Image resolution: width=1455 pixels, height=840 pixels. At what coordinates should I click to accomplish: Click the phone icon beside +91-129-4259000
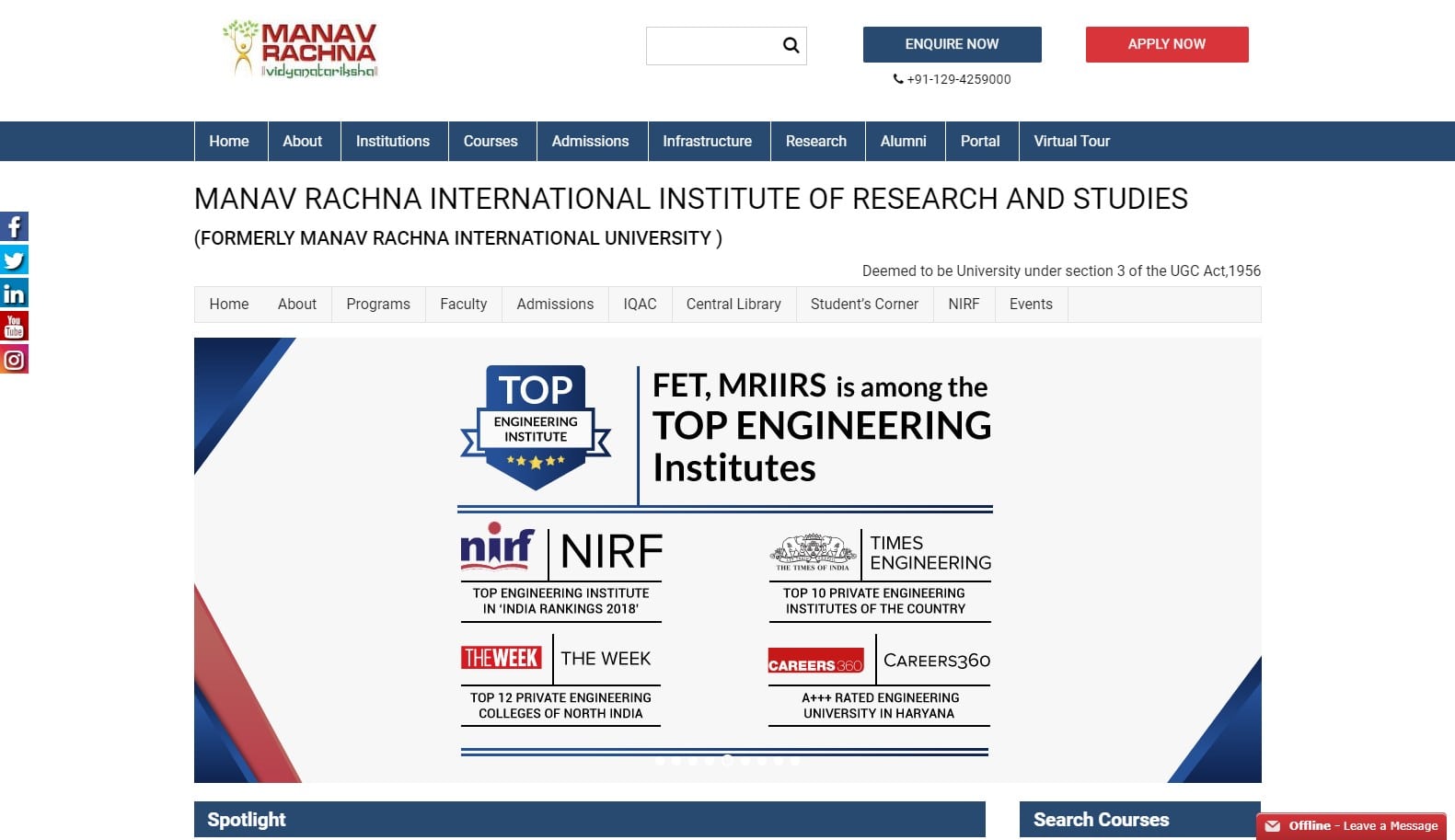coord(898,79)
